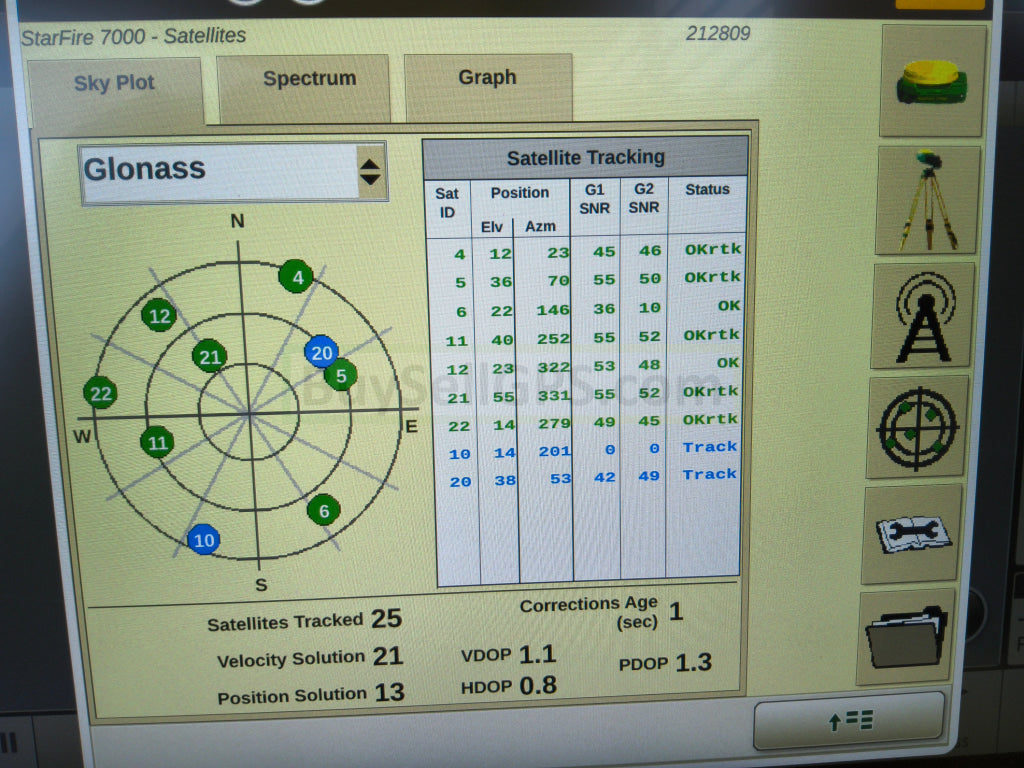Select satellite 21 on sky plot
Viewport: 1024px width, 768px height.
tap(209, 356)
